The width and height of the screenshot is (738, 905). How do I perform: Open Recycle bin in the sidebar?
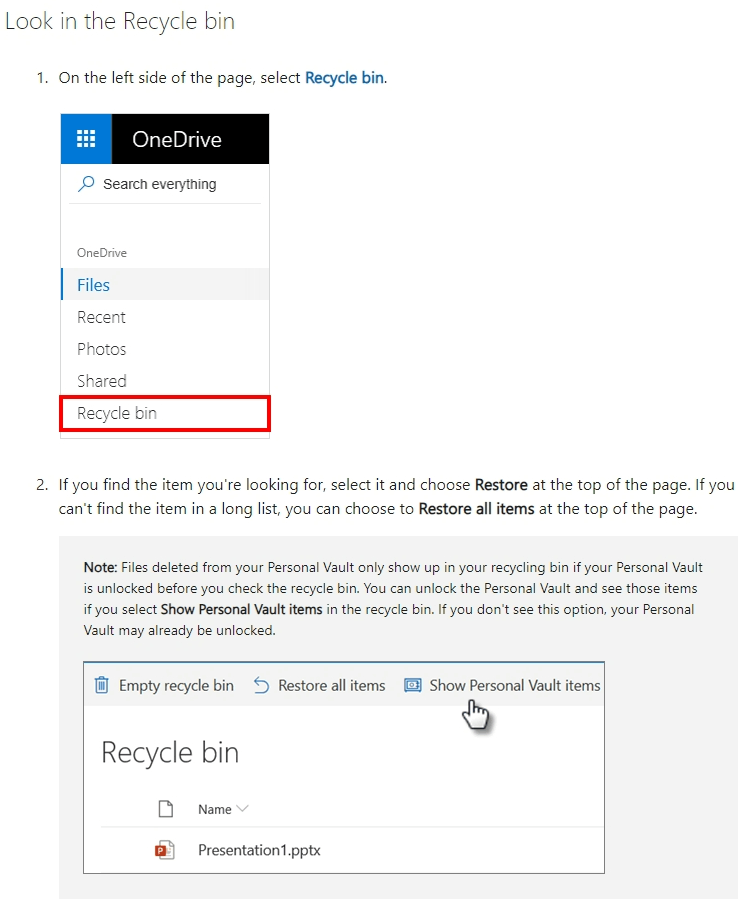point(165,413)
